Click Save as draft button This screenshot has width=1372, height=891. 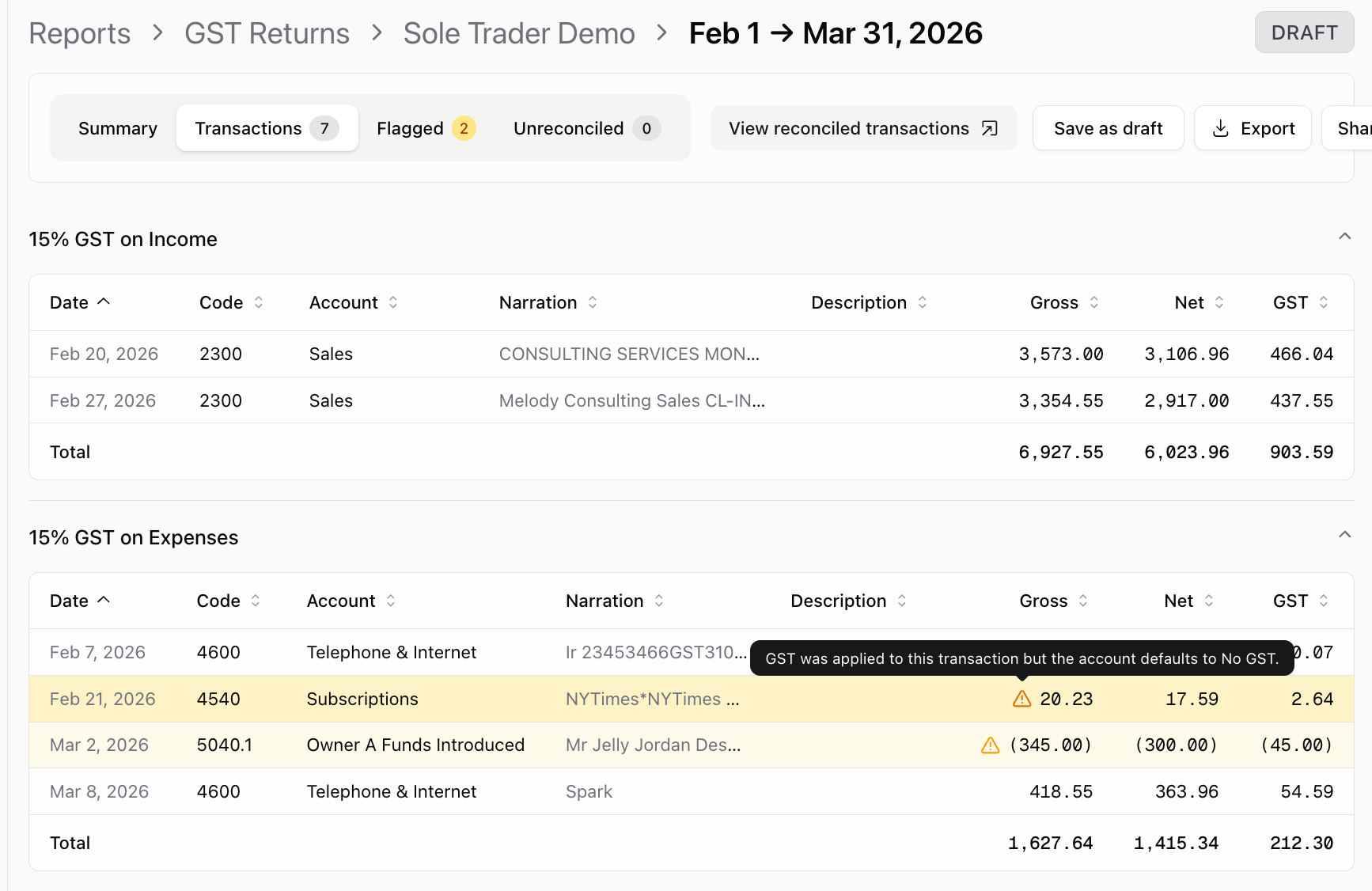1108,128
